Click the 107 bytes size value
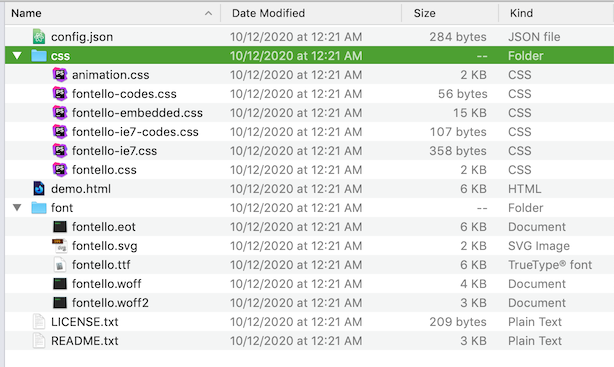This screenshot has height=367, width=614. coord(458,132)
